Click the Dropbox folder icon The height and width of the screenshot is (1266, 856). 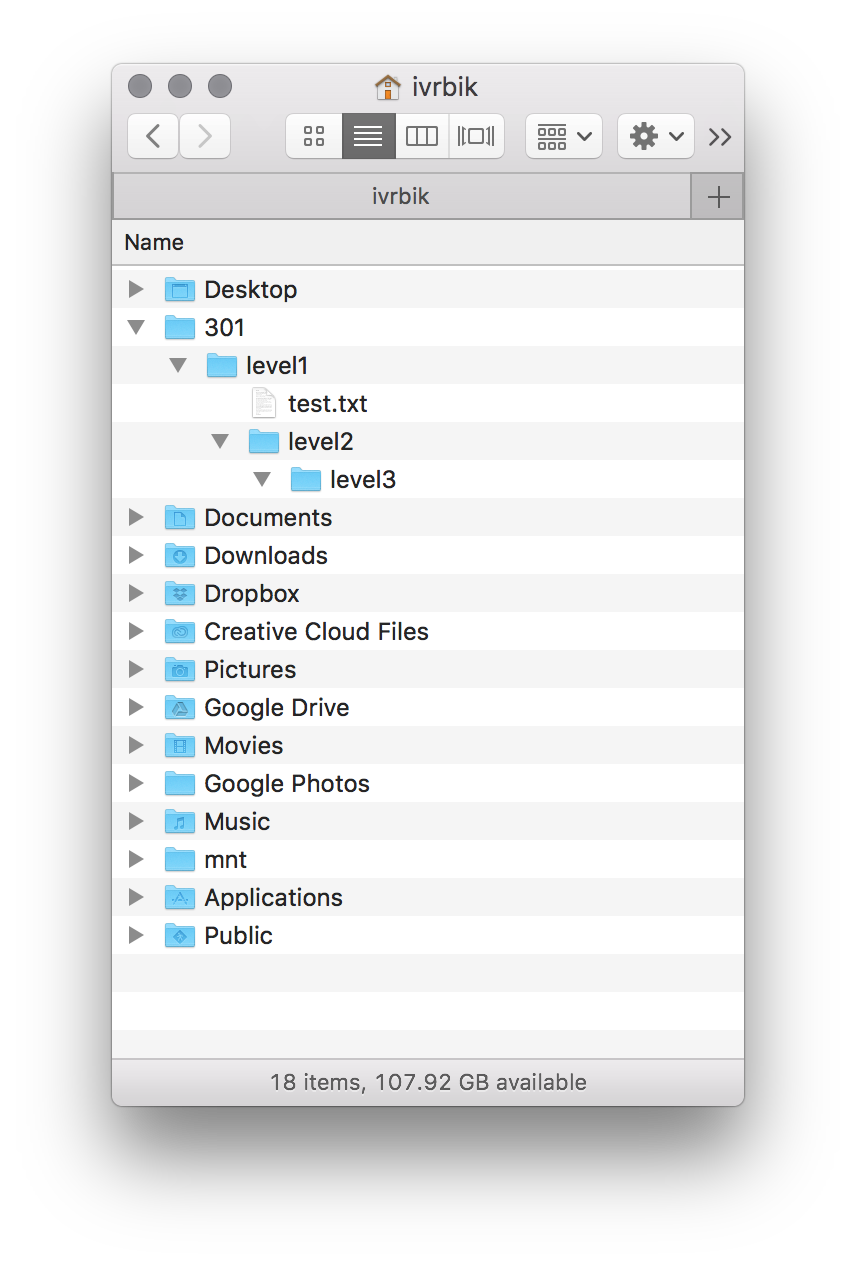coord(180,594)
